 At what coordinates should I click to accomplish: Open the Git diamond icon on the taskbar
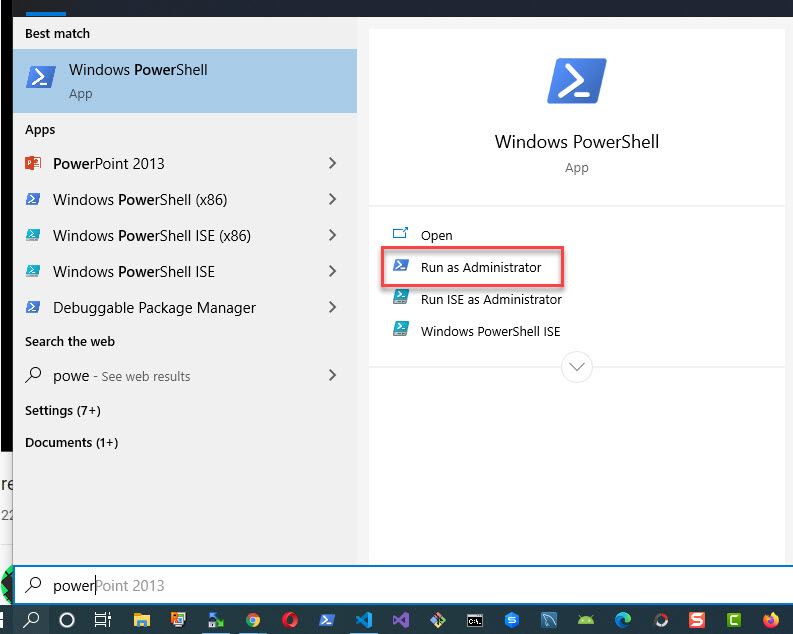(x=438, y=619)
